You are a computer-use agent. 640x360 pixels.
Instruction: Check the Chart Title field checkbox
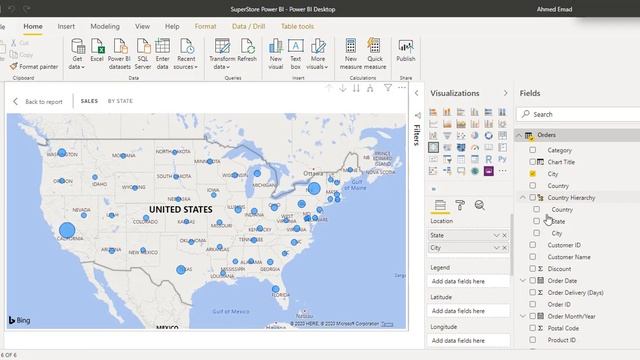(x=533, y=162)
